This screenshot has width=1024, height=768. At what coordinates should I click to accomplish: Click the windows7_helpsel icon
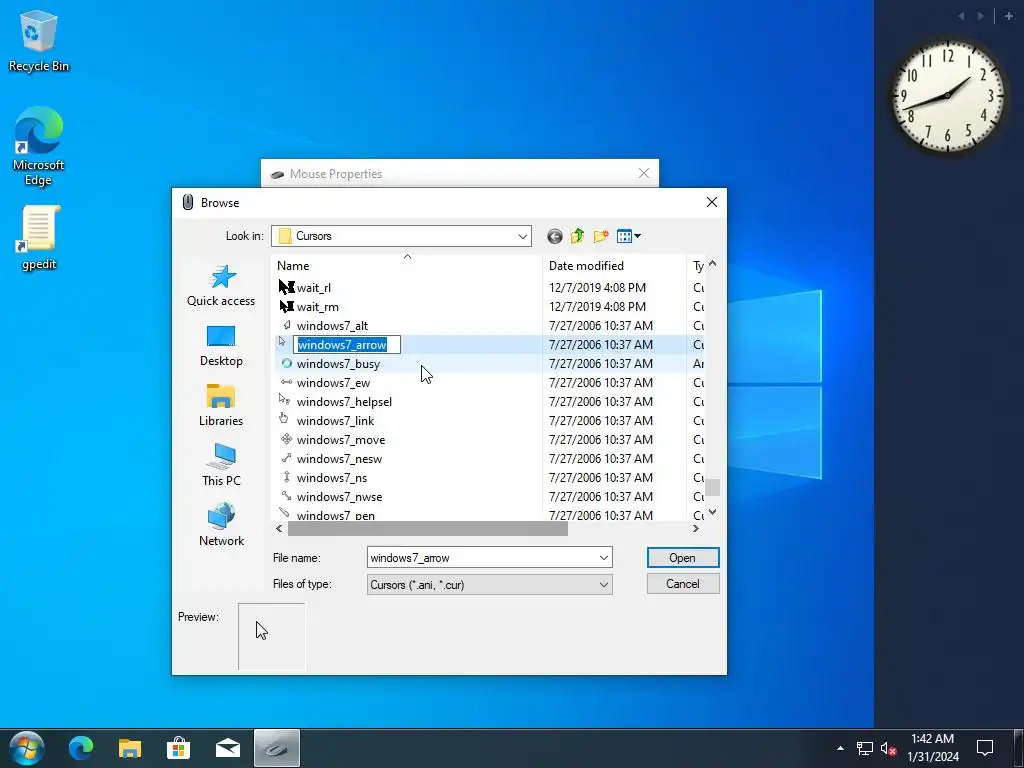coord(284,399)
